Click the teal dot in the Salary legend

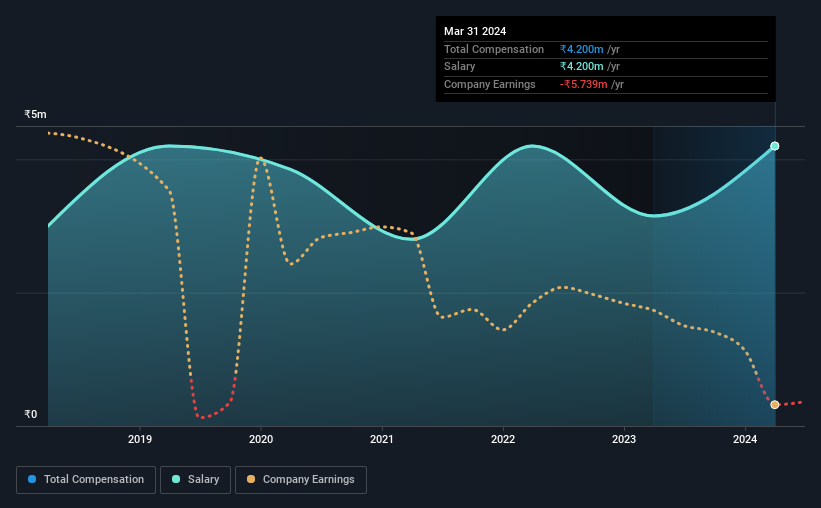point(176,479)
